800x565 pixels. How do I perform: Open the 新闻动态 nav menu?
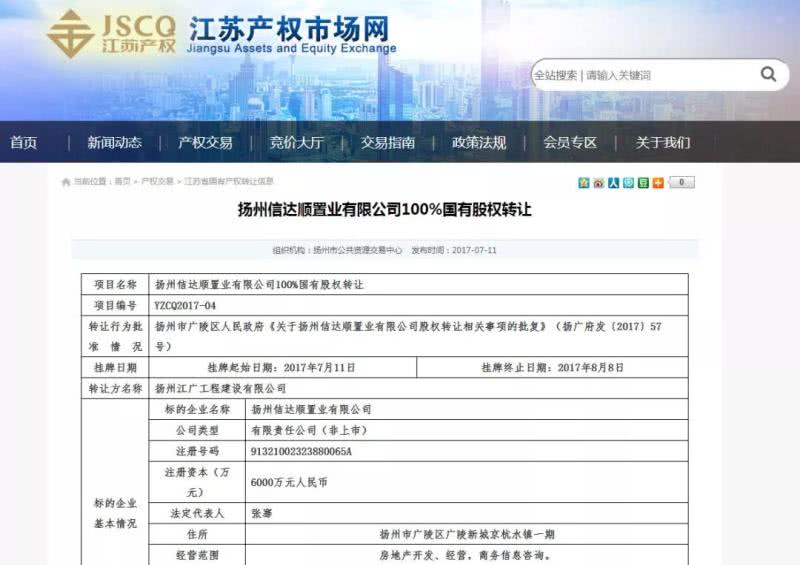(x=114, y=142)
